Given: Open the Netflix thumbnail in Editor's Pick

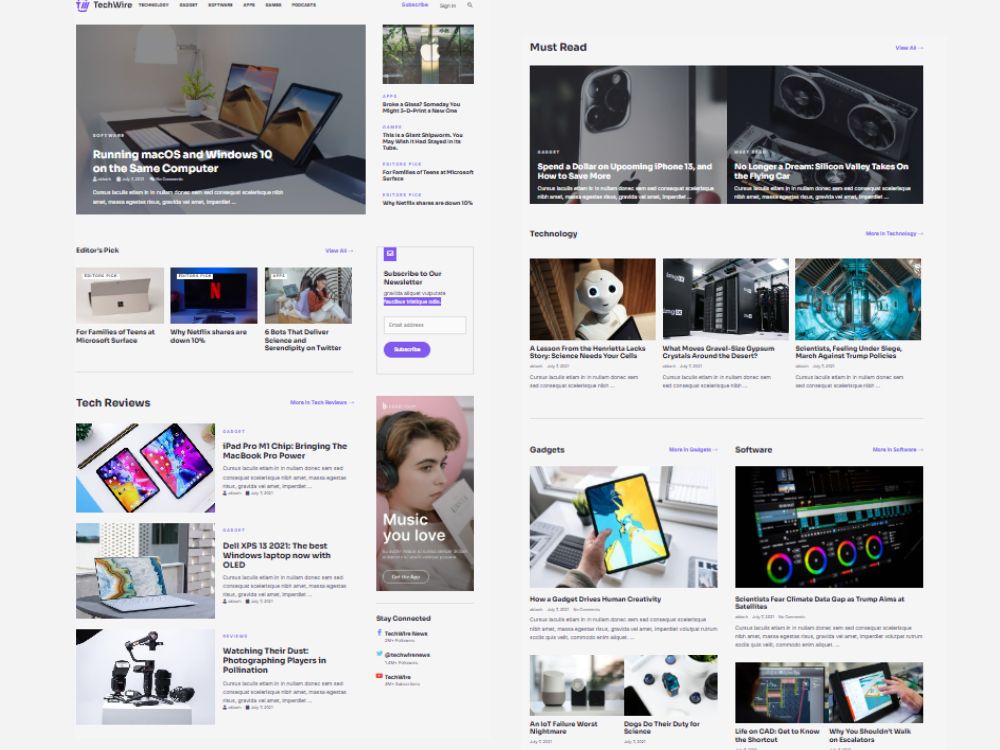Looking at the screenshot, I should 214,295.
